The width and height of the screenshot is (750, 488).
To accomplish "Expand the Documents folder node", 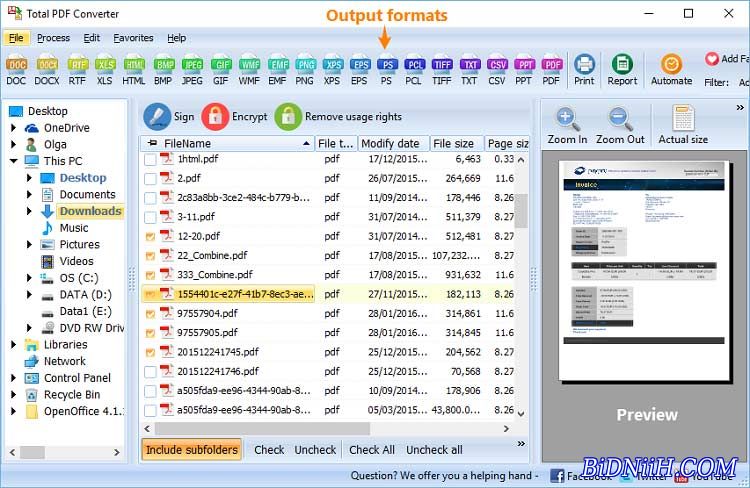I will (x=29, y=195).
